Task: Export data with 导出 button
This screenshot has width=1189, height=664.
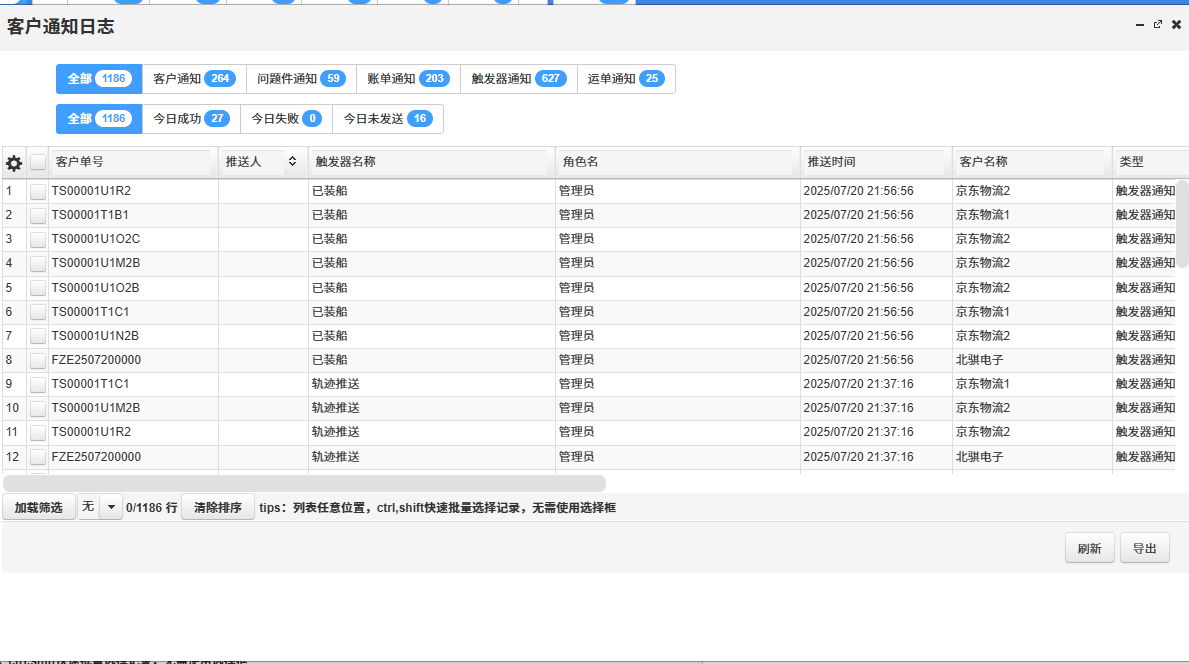Action: point(1144,548)
